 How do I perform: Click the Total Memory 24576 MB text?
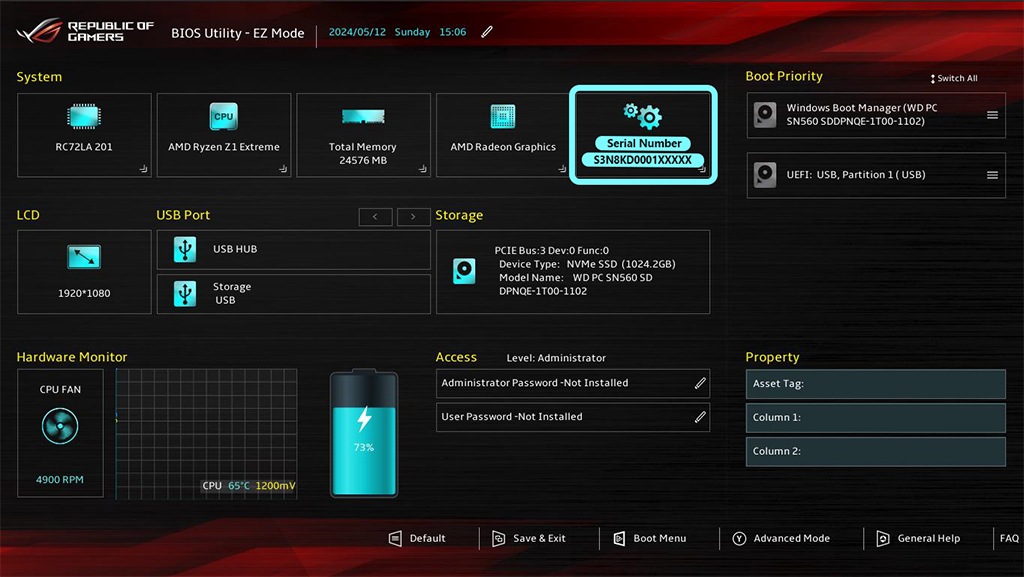coord(362,153)
